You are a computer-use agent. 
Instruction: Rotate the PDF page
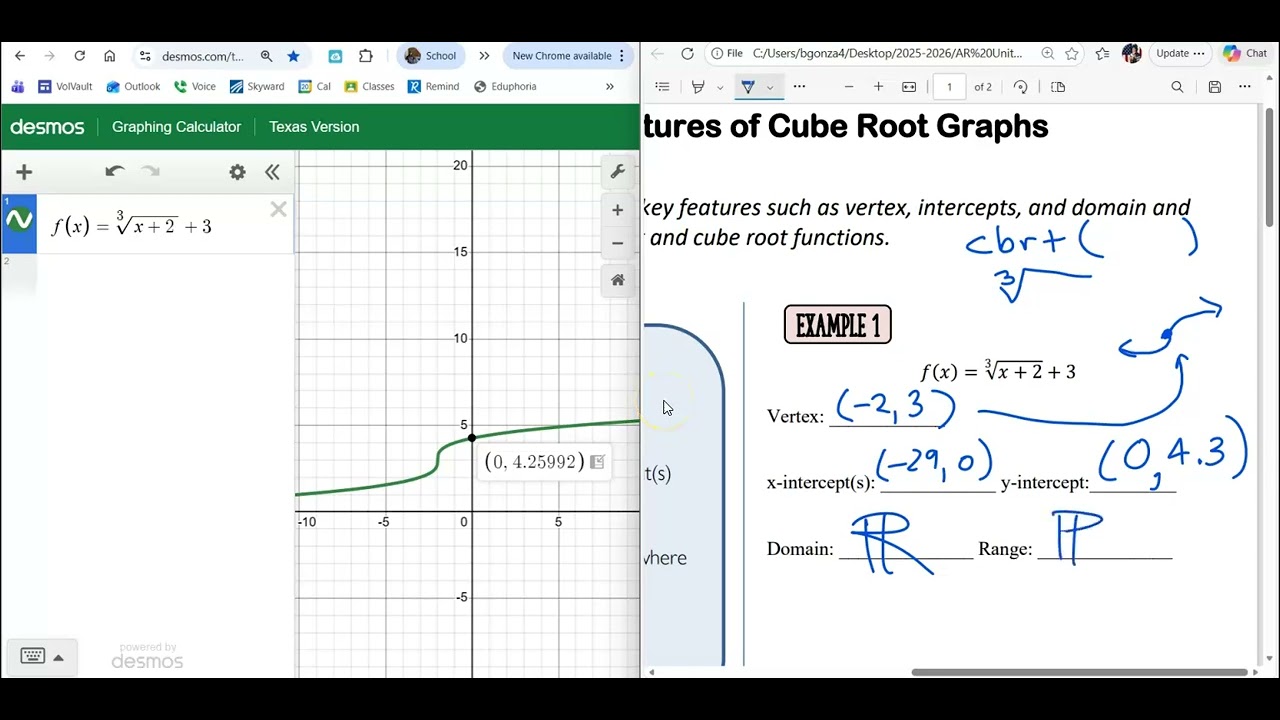click(1020, 87)
